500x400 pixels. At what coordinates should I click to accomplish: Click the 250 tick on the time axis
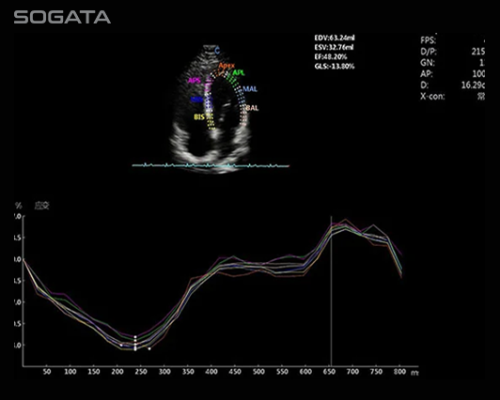[141, 372]
